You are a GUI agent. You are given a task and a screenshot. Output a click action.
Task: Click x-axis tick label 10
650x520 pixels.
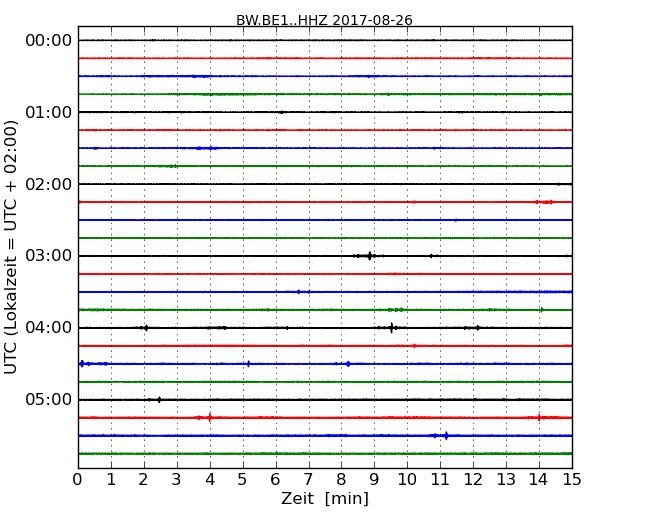407,480
